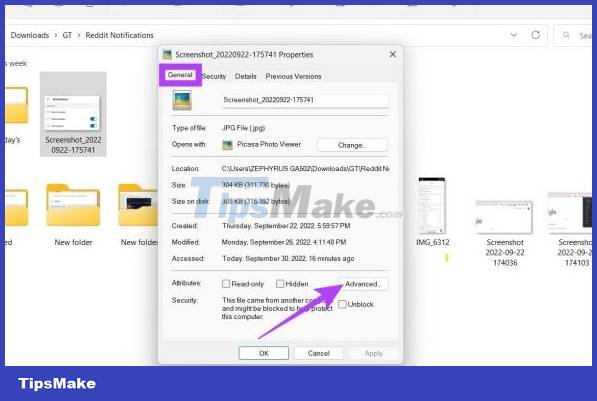The width and height of the screenshot is (597, 401).
Task: Switch to the General tab
Action: (x=180, y=75)
